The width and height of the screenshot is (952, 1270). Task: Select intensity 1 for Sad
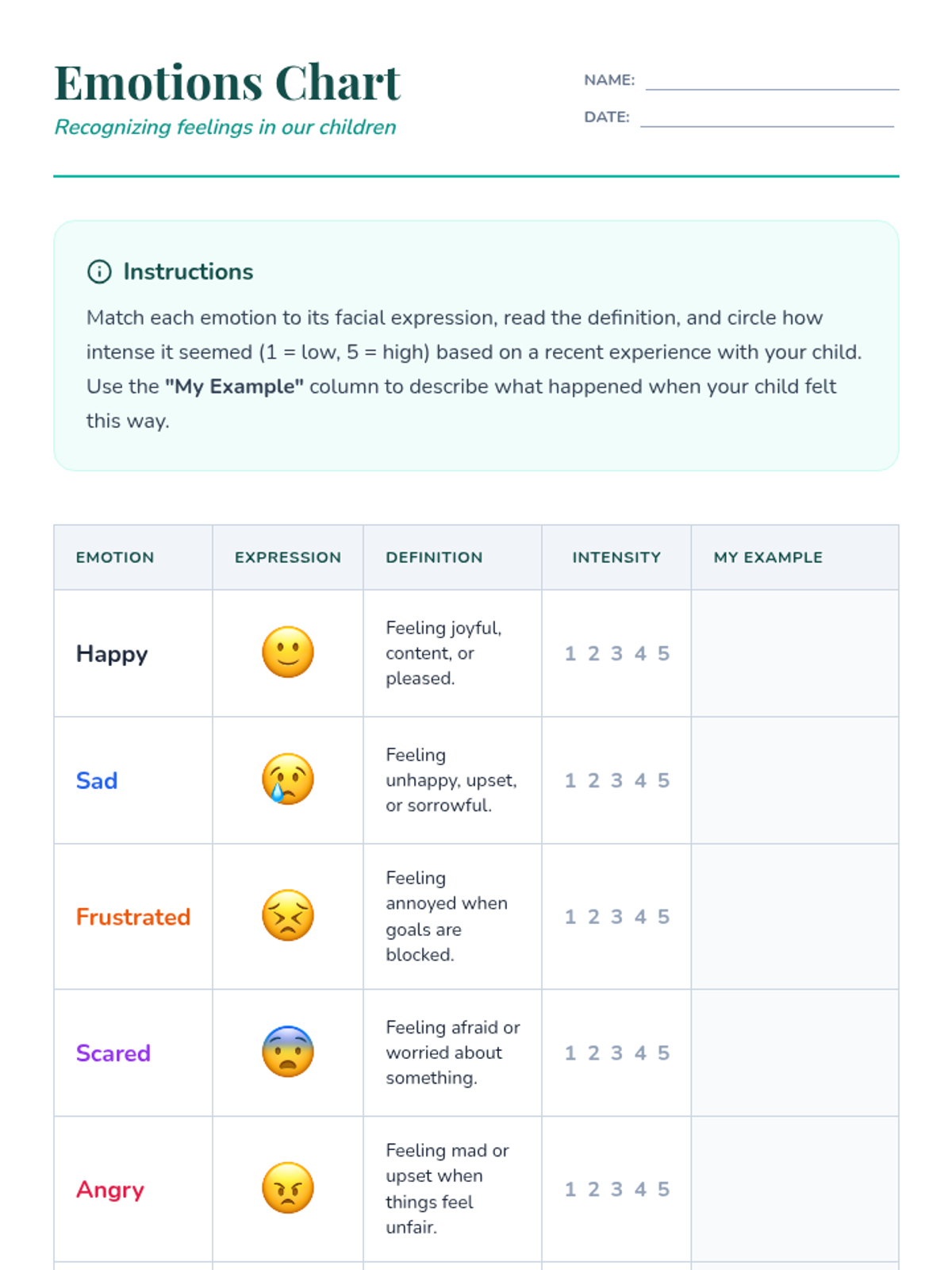(570, 780)
